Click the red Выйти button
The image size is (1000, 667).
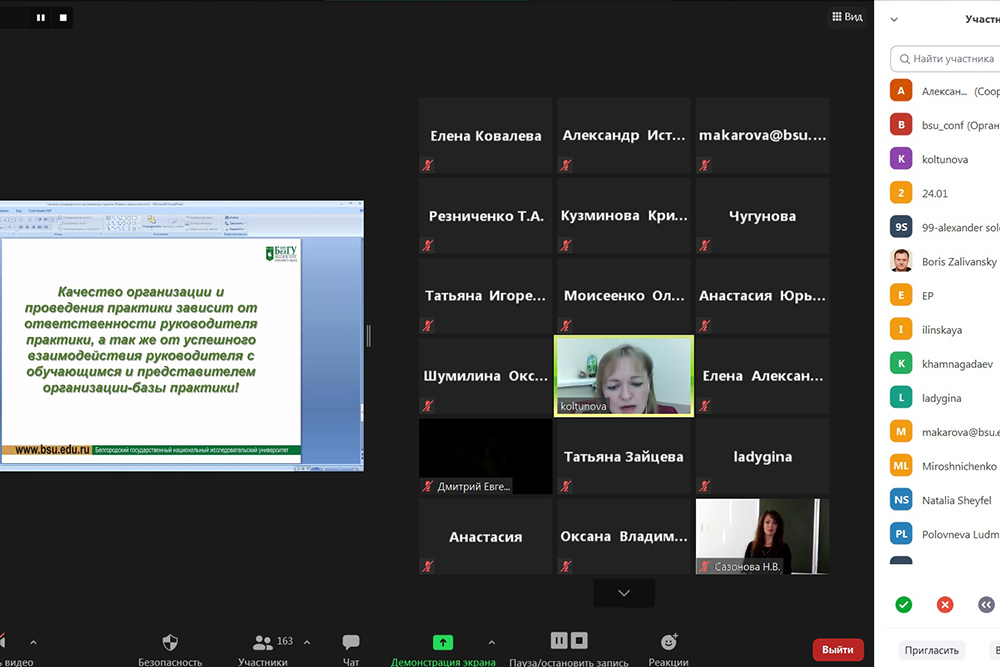[838, 650]
